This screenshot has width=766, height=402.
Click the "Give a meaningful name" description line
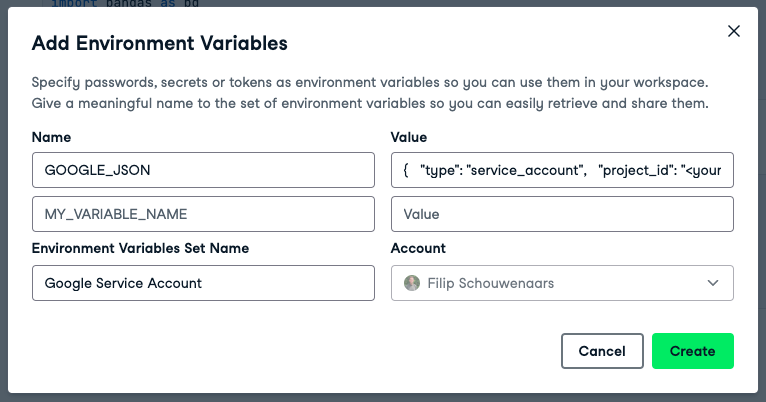[x=370, y=103]
